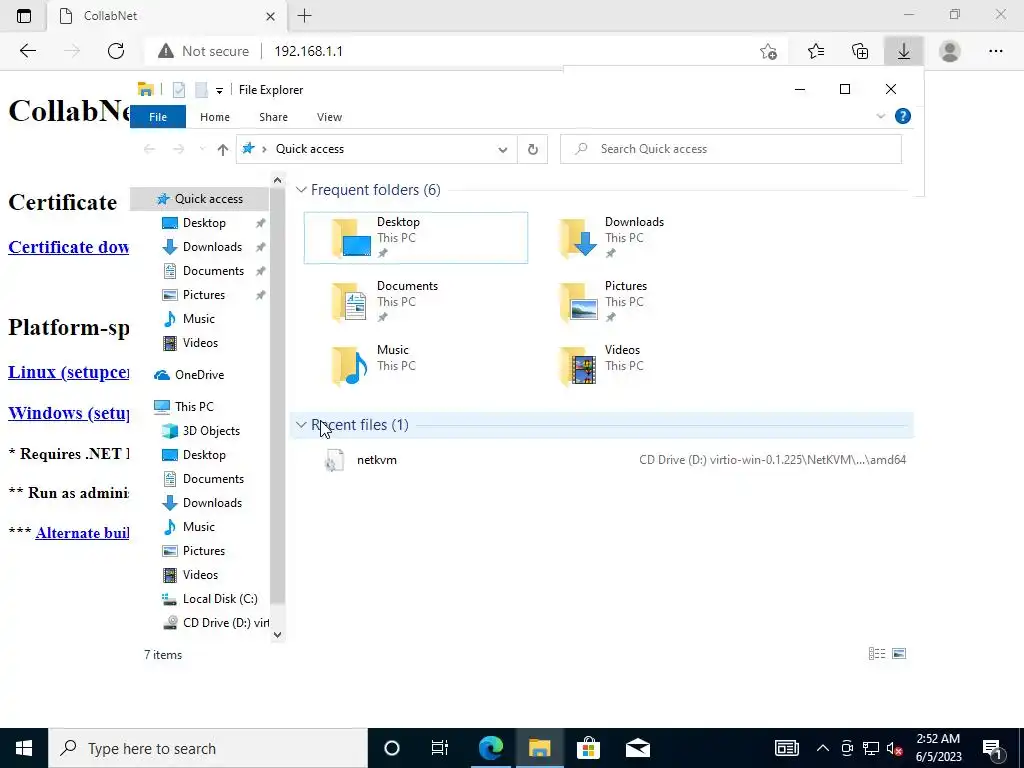Go up one folder level arrow
This screenshot has width=1024, height=768.
coord(223,150)
